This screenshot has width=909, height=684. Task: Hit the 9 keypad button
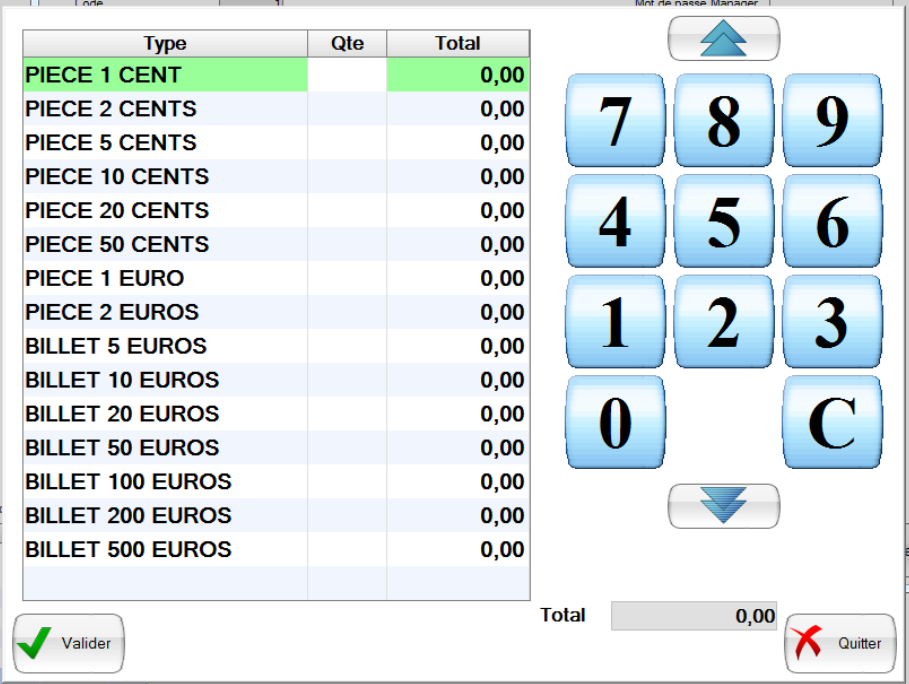832,120
